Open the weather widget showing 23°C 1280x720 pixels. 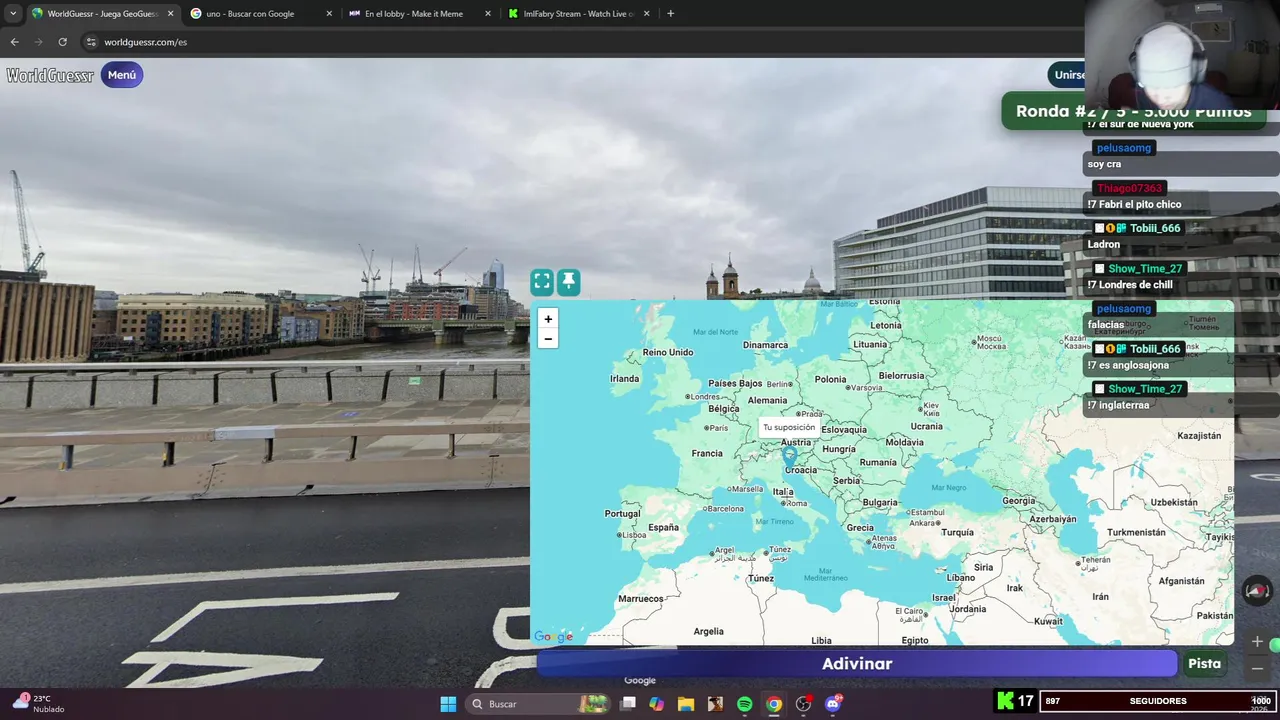click(x=38, y=704)
